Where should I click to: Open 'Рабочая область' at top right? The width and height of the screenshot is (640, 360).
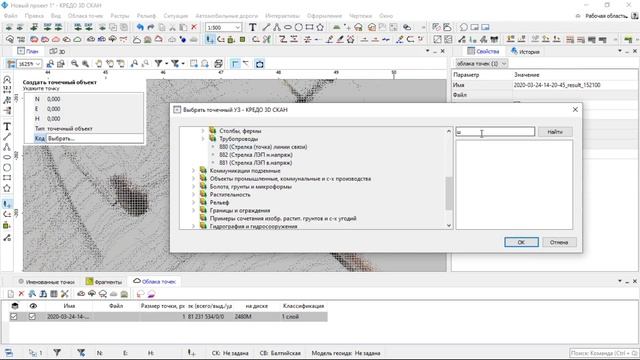click(606, 16)
